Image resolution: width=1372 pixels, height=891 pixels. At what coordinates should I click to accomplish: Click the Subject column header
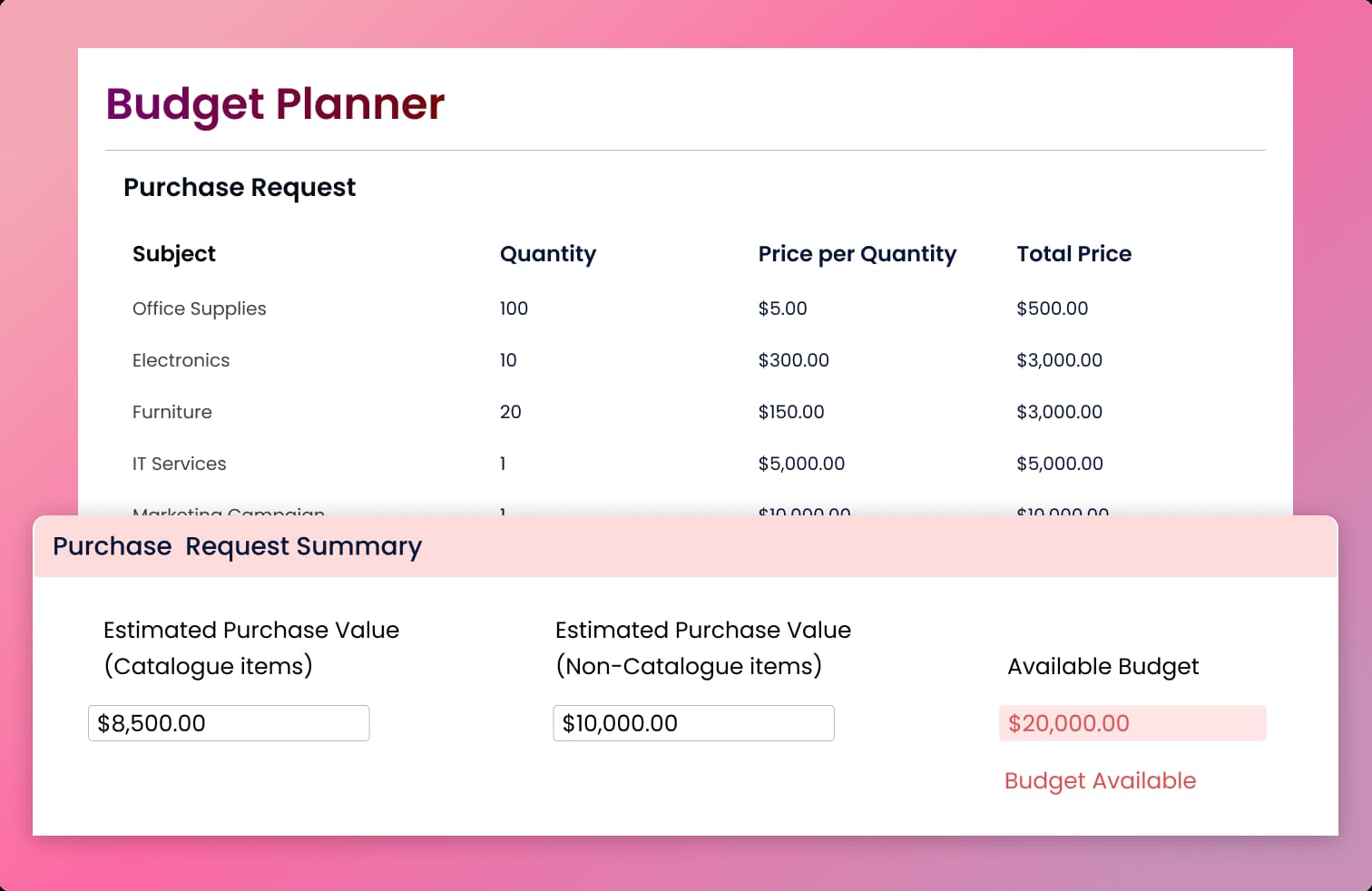point(174,254)
